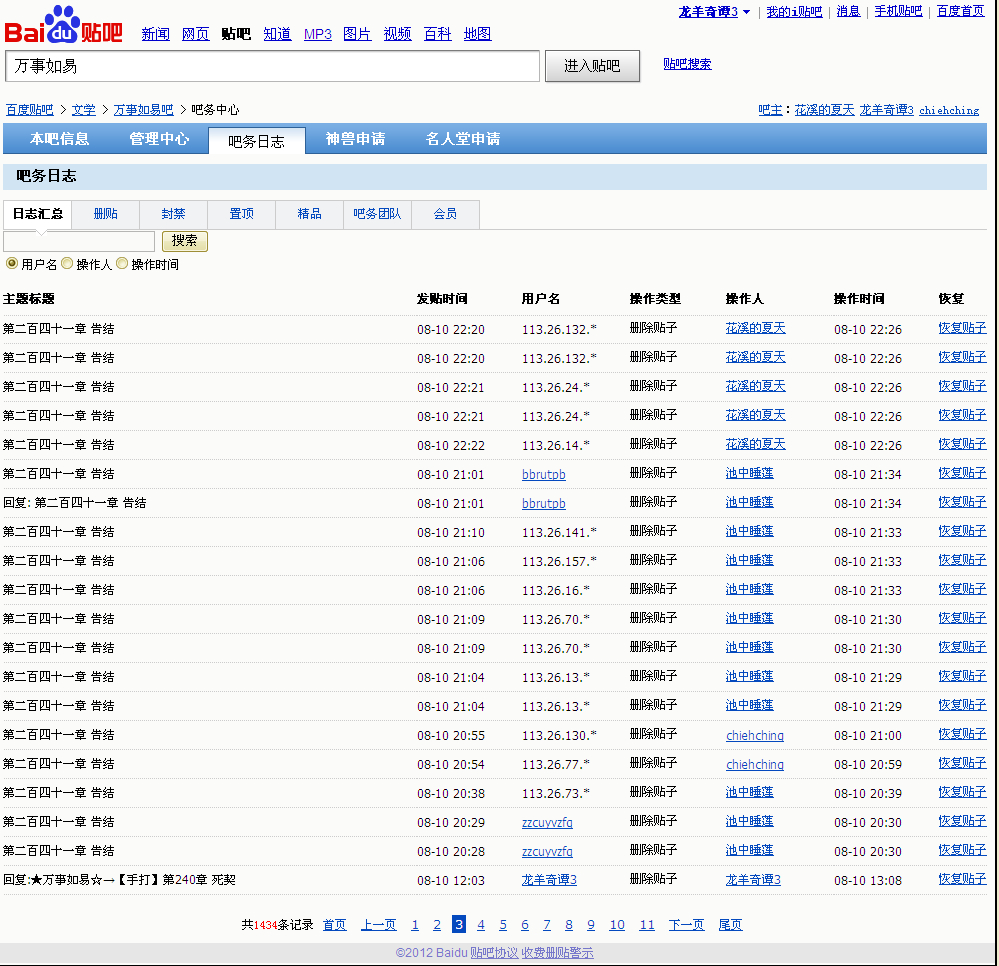Switch to the 吧务日志 tab
This screenshot has width=999, height=966.
click(x=257, y=141)
